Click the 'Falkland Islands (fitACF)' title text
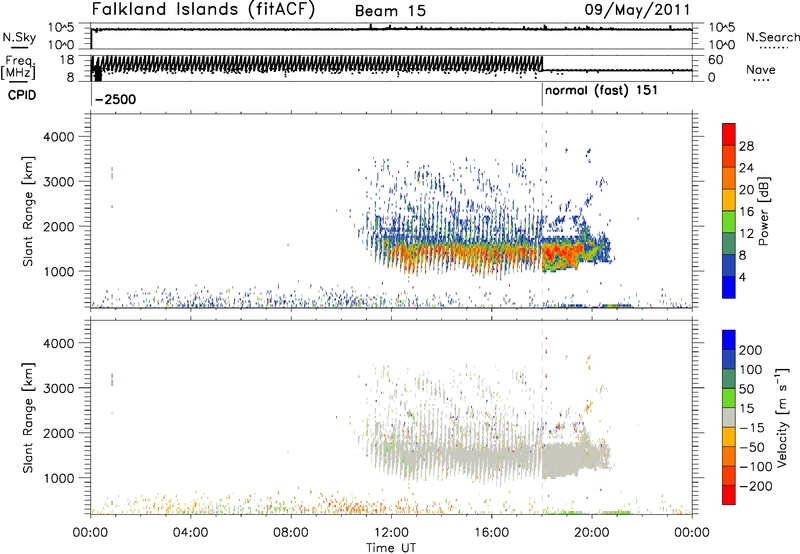This screenshot has width=800, height=554. (203, 9)
